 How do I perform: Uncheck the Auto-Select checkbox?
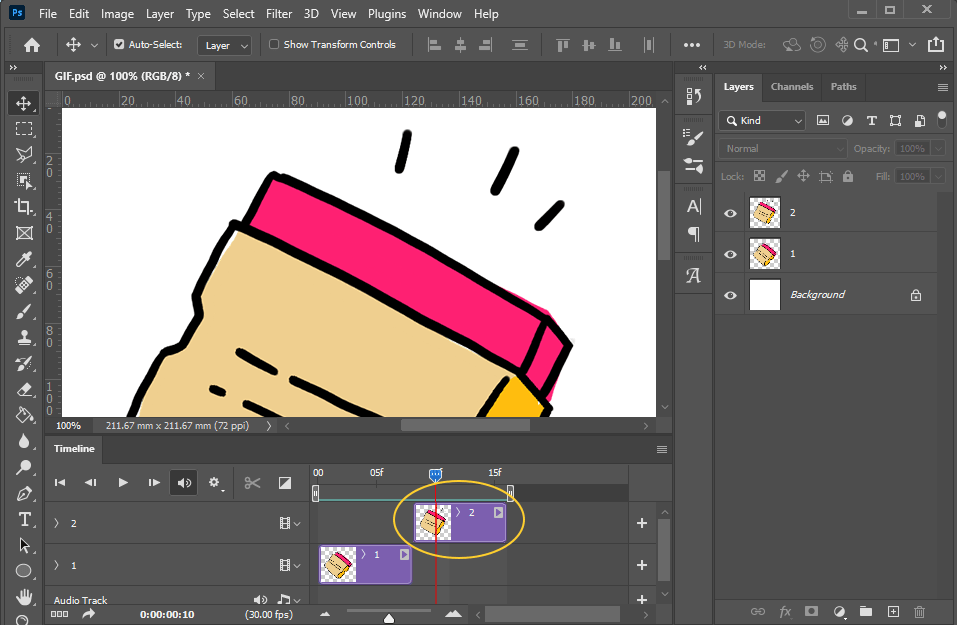point(120,45)
